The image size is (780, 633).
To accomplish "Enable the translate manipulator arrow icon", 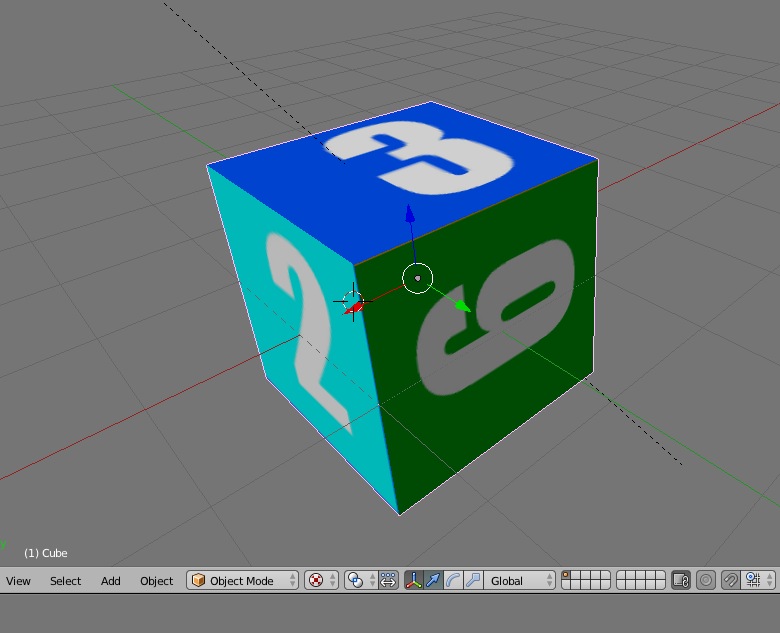I will coord(433,580).
